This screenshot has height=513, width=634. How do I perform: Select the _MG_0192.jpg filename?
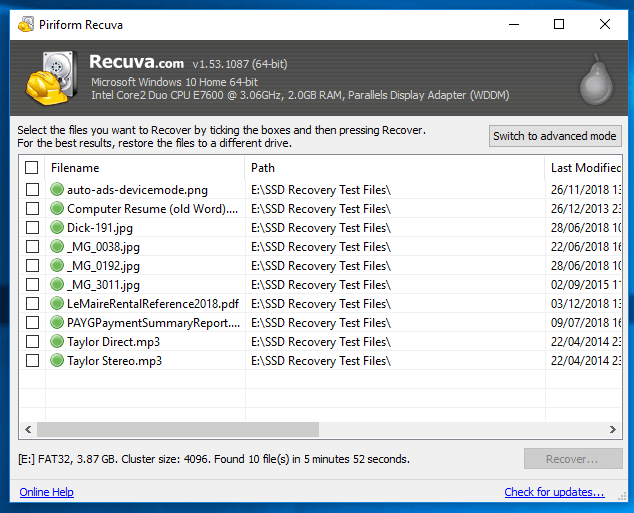[103, 266]
